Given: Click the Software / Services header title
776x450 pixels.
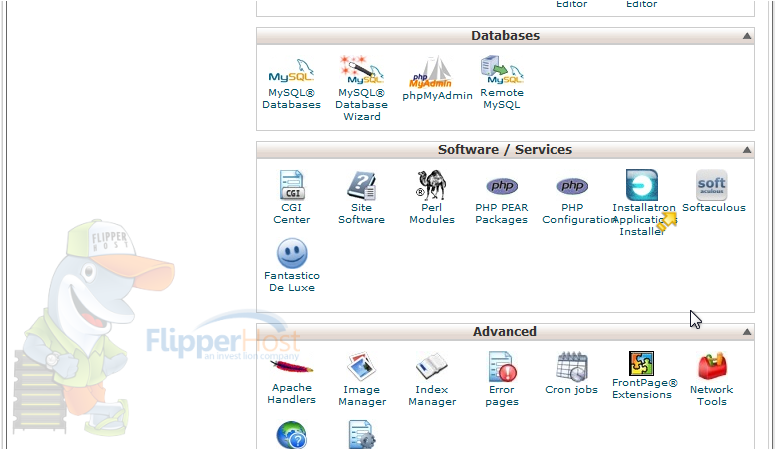Looking at the screenshot, I should point(505,150).
